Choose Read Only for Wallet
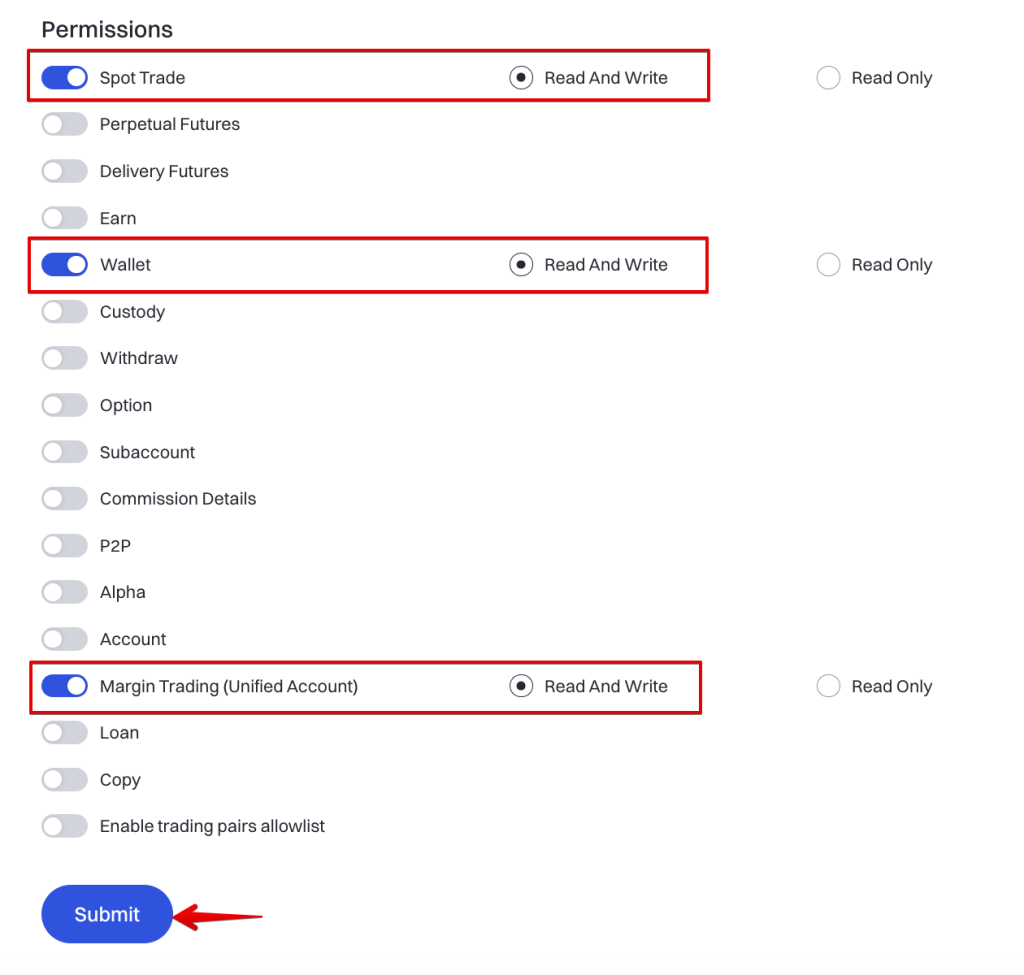This screenshot has width=1024, height=975. click(828, 265)
